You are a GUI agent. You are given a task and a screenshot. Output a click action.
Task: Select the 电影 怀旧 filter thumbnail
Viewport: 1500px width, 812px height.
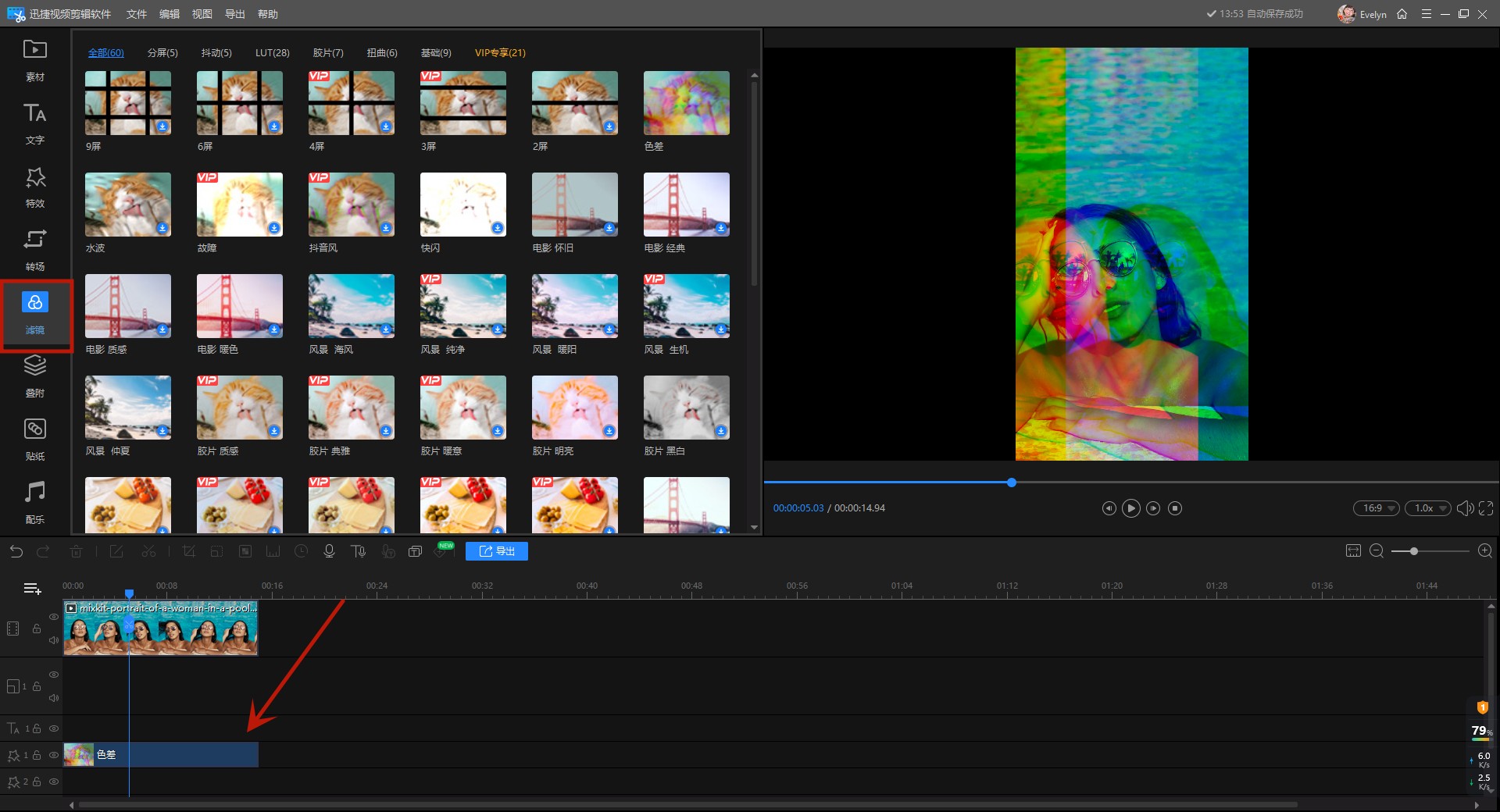(x=574, y=205)
